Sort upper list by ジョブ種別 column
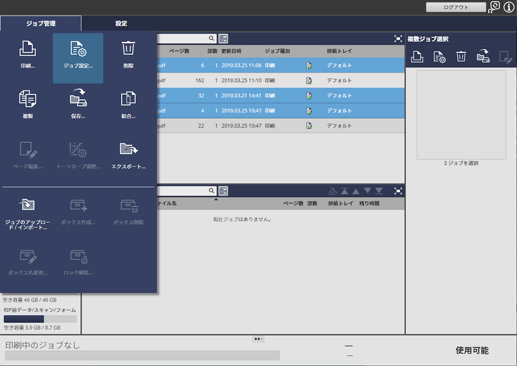517x366 pixels. click(277, 51)
